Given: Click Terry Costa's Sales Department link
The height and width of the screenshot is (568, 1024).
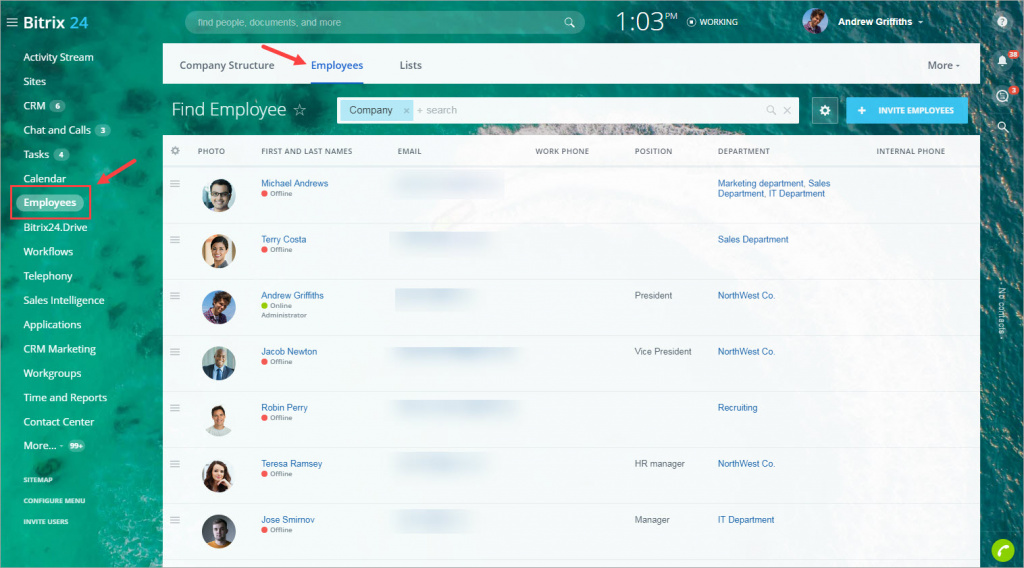Looking at the screenshot, I should tap(753, 240).
